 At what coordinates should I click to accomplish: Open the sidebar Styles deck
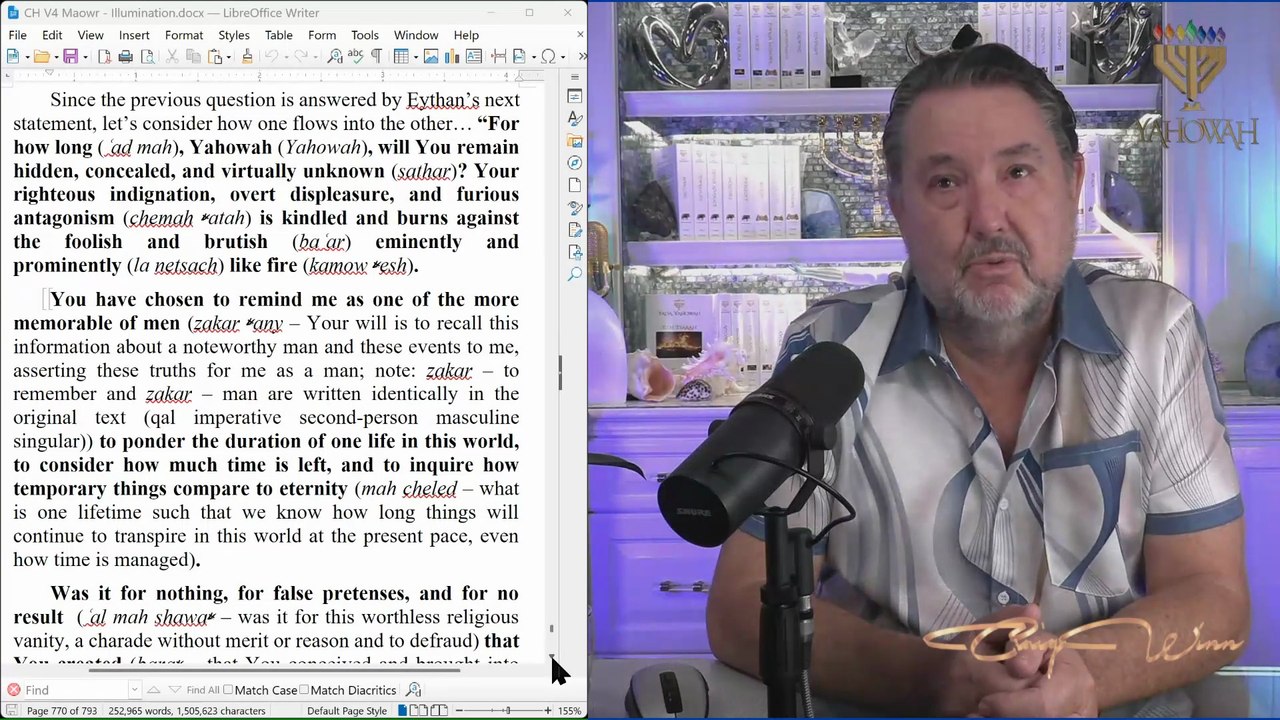click(575, 118)
